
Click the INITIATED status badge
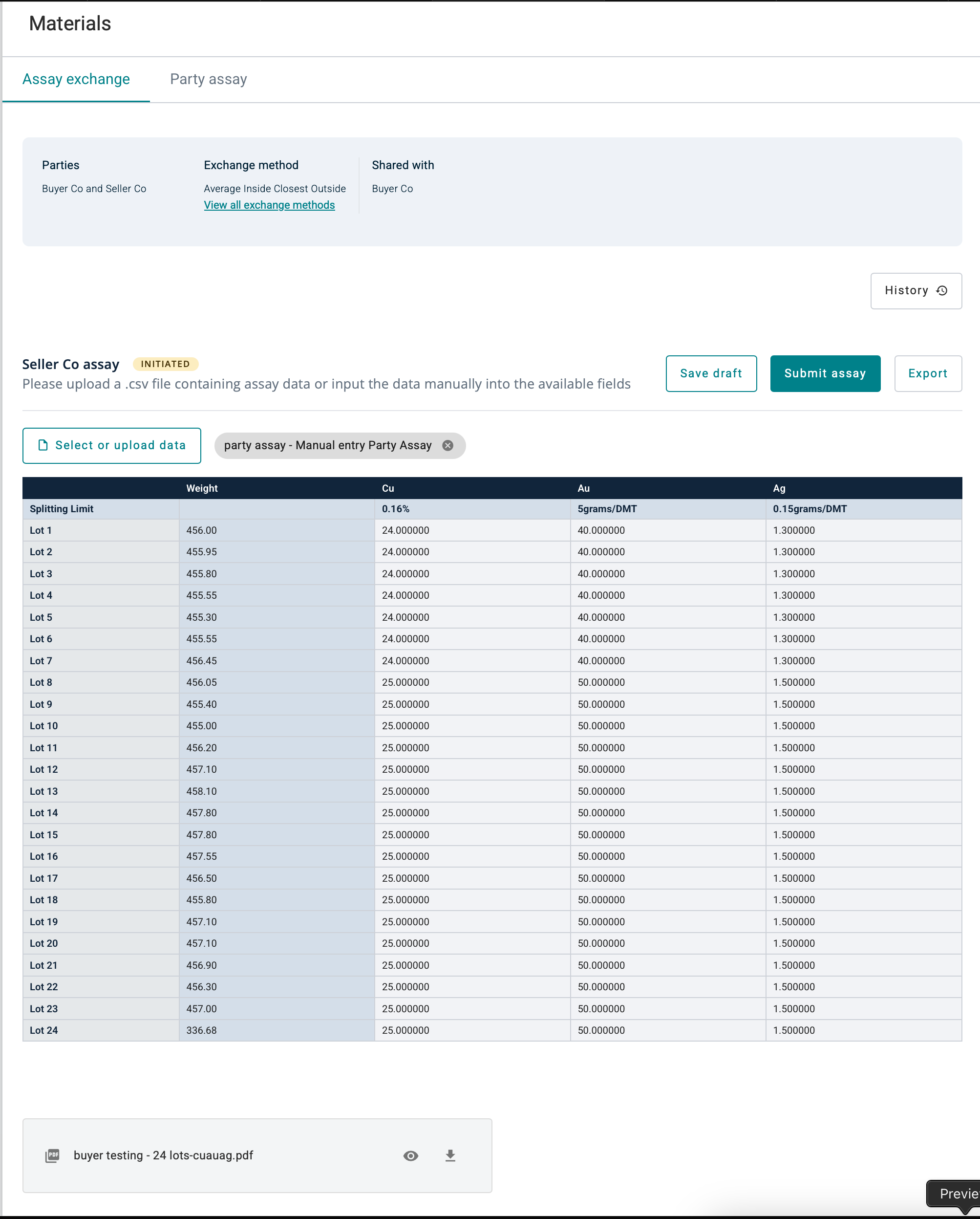165,364
